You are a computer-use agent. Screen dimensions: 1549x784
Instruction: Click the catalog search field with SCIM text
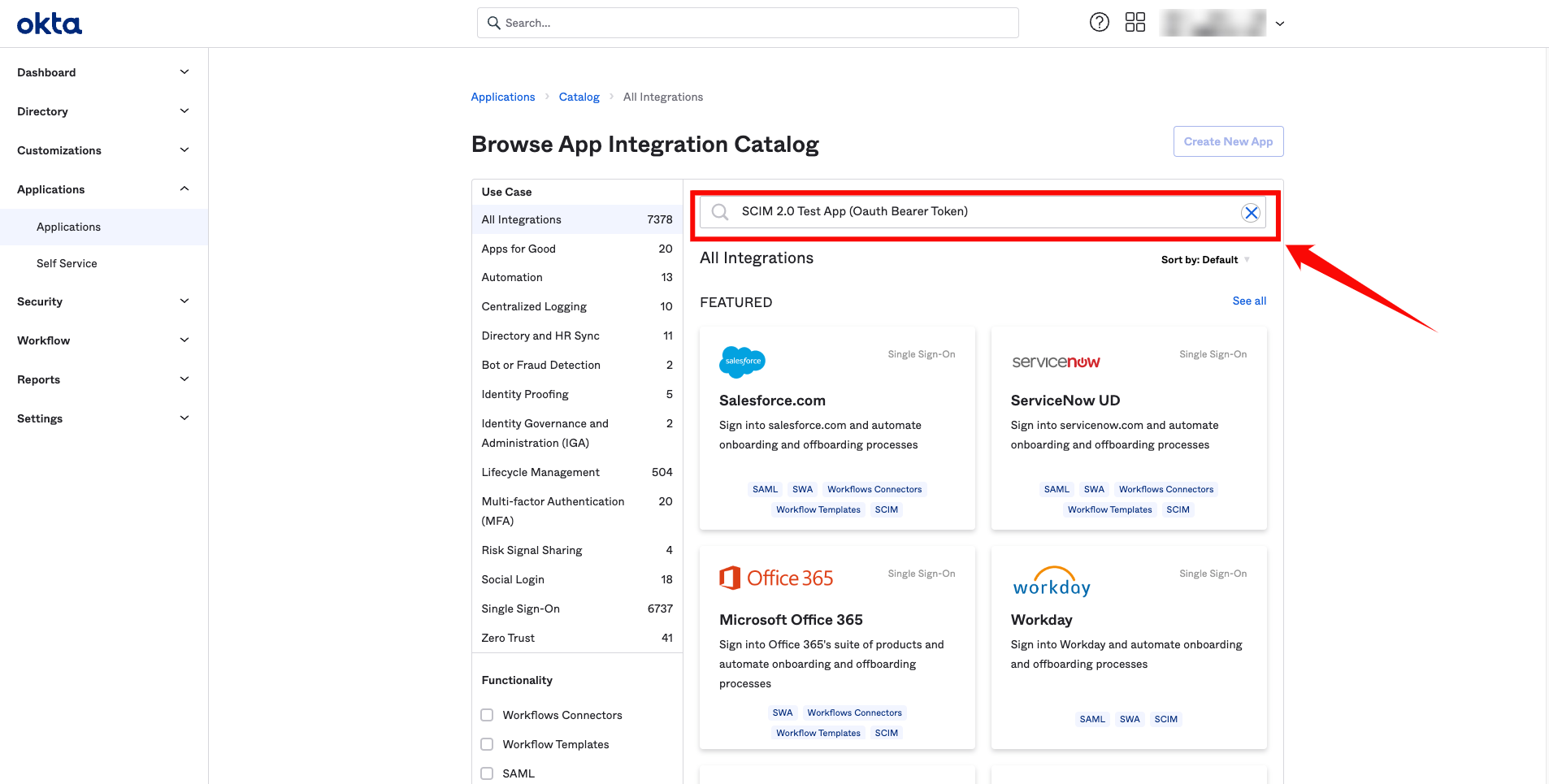click(983, 212)
